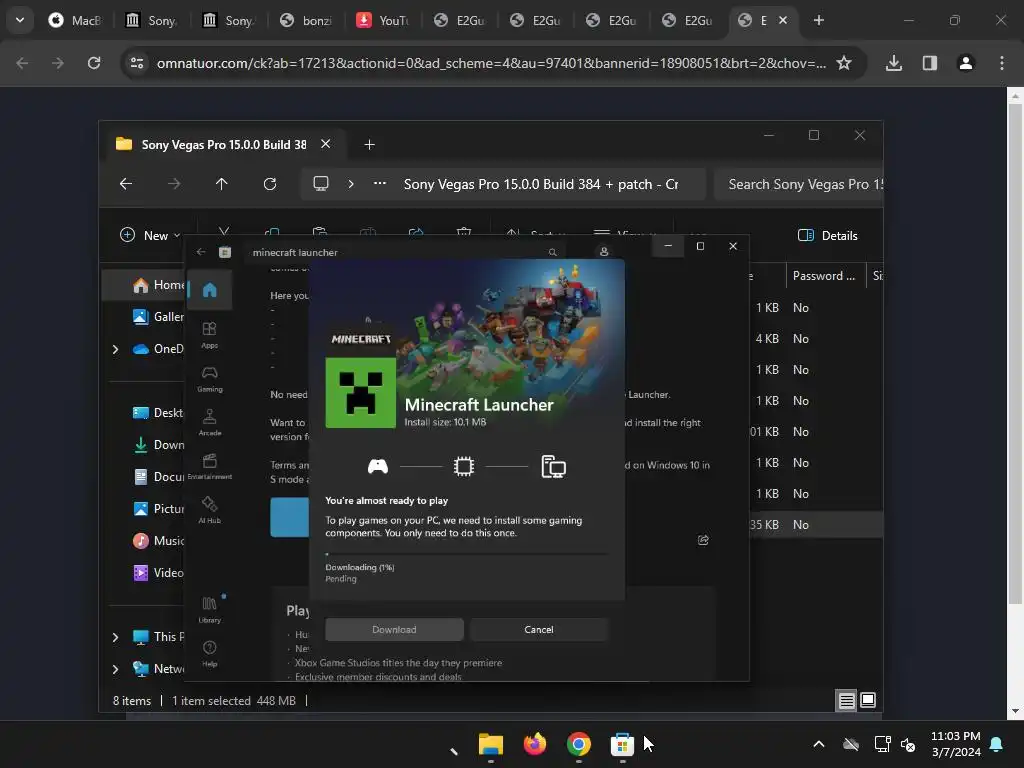Toggle the Details pane in File Explorer
Screen dimensions: 1024x768
(x=827, y=235)
